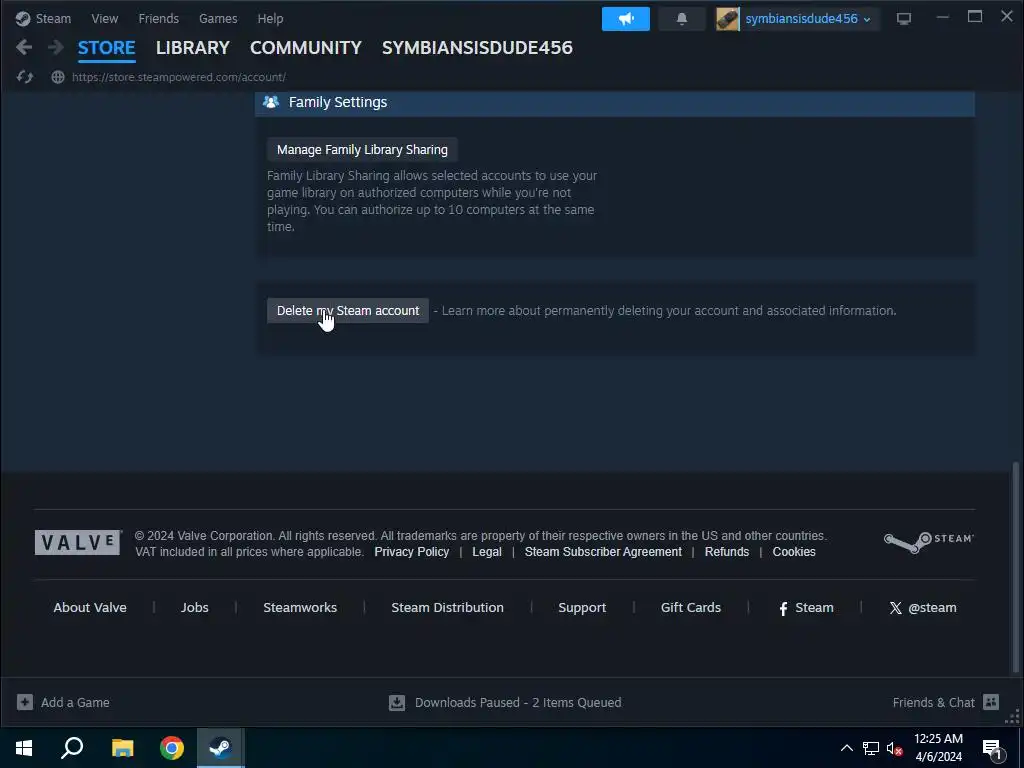
Task: Open the Cookies link
Action: [x=794, y=552]
